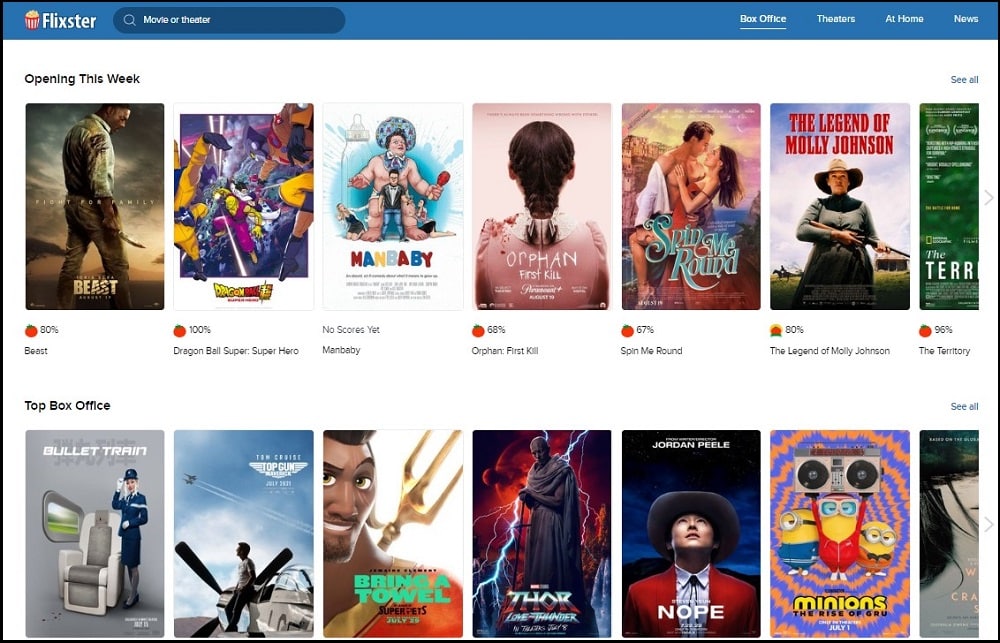The width and height of the screenshot is (1000, 643).
Task: Click the Flixster popcorn logo
Action: pos(61,20)
